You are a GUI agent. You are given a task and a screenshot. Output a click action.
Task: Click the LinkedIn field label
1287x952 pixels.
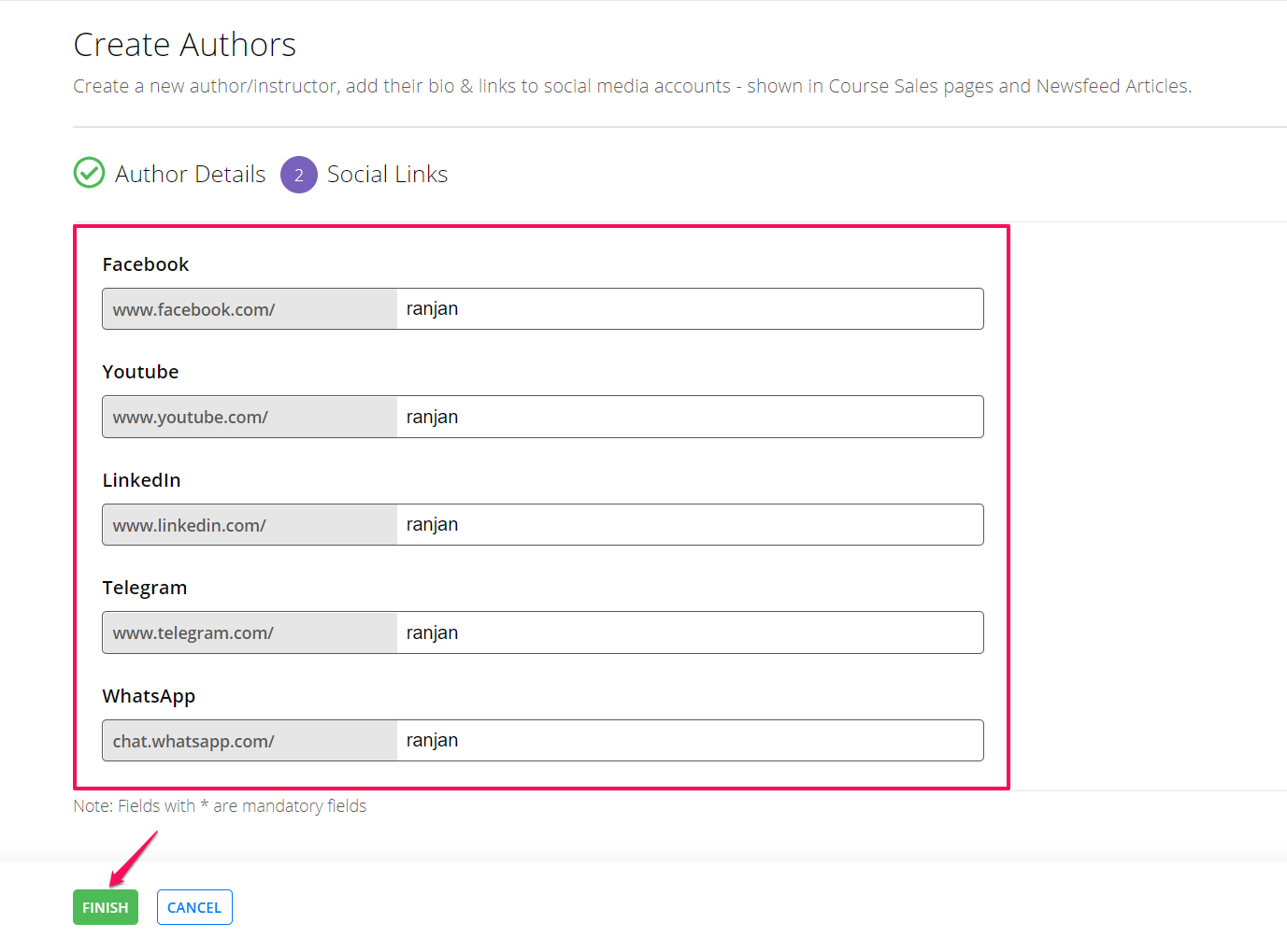[142, 480]
